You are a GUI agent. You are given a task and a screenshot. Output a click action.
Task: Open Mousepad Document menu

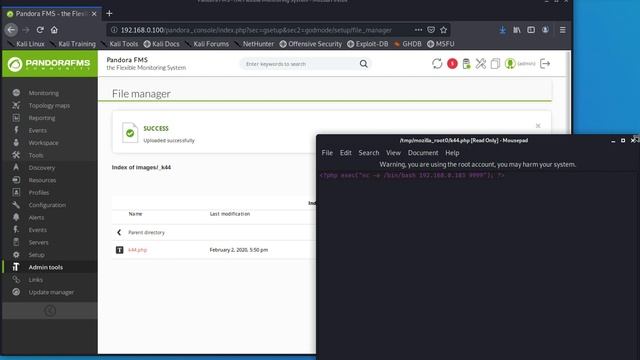point(423,153)
